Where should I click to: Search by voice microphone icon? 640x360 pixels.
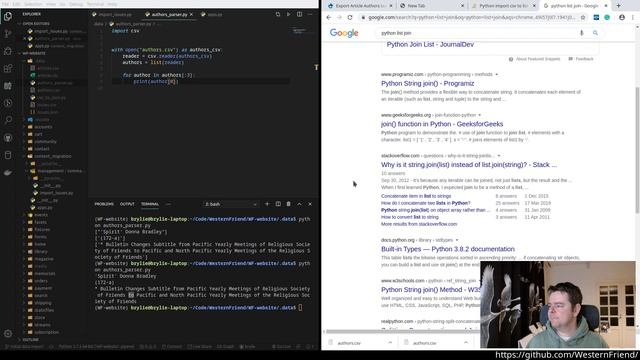coord(582,33)
